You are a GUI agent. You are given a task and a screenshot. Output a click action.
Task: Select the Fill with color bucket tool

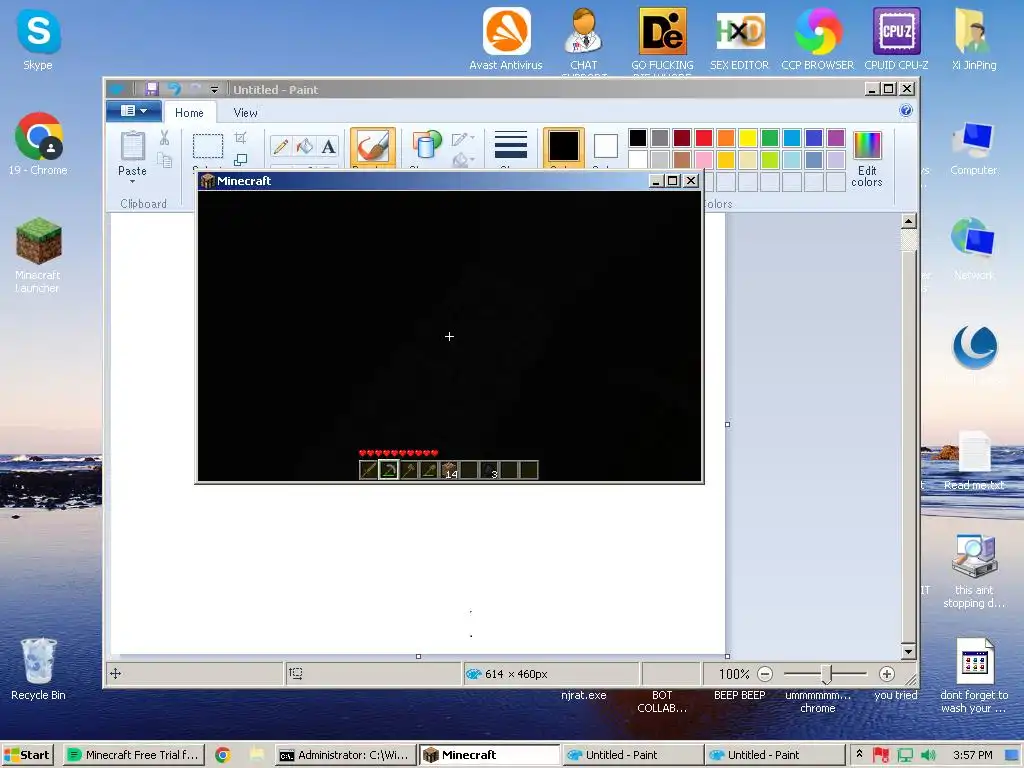point(304,146)
